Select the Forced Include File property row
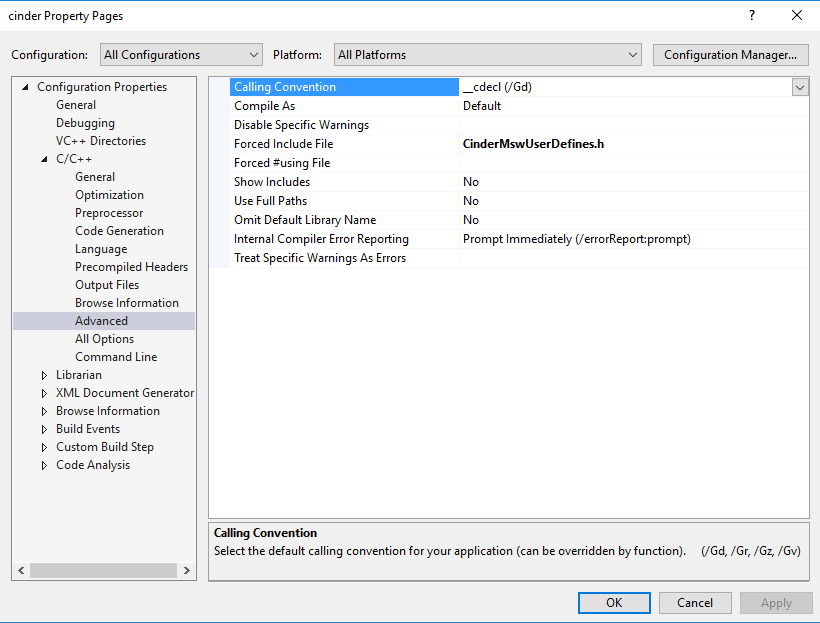Image resolution: width=820 pixels, height=623 pixels. pyautogui.click(x=283, y=144)
